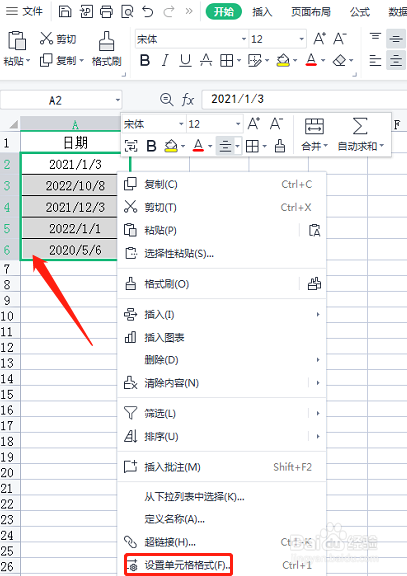The width and height of the screenshot is (407, 576).
Task: Select 插入图表 in context menu
Action: click(x=221, y=337)
